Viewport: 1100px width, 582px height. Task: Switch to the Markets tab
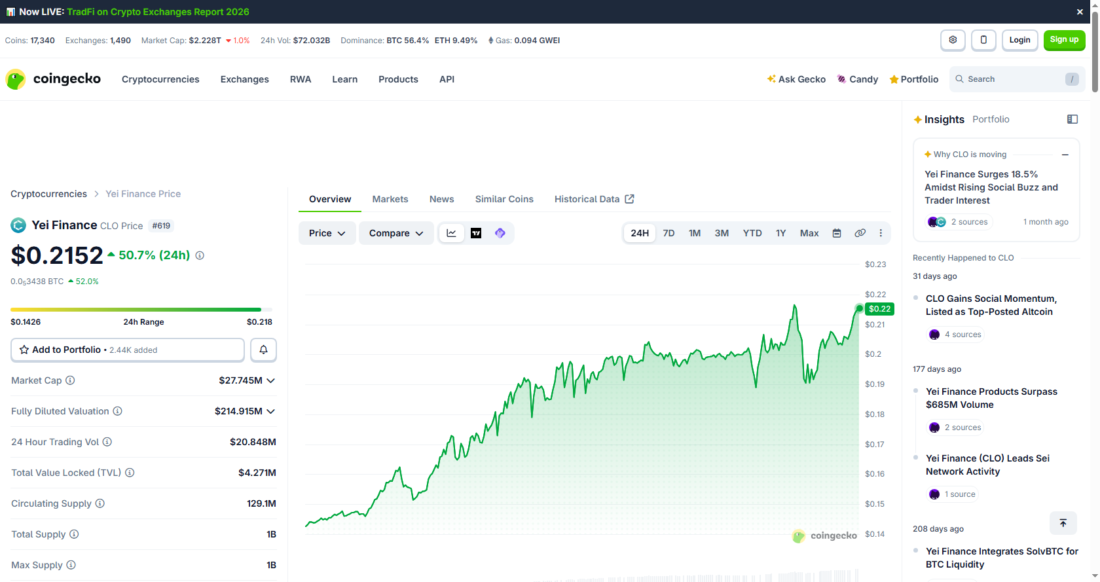(x=390, y=199)
